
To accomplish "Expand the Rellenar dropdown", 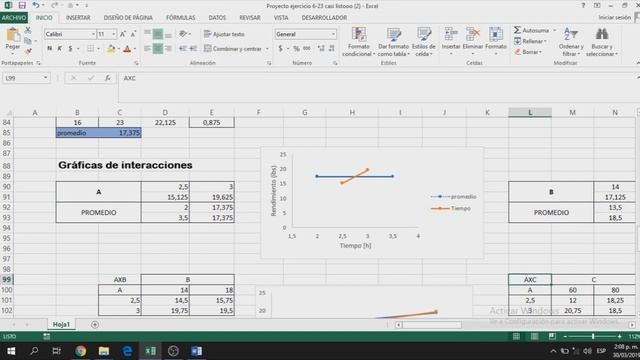I will (545, 41).
